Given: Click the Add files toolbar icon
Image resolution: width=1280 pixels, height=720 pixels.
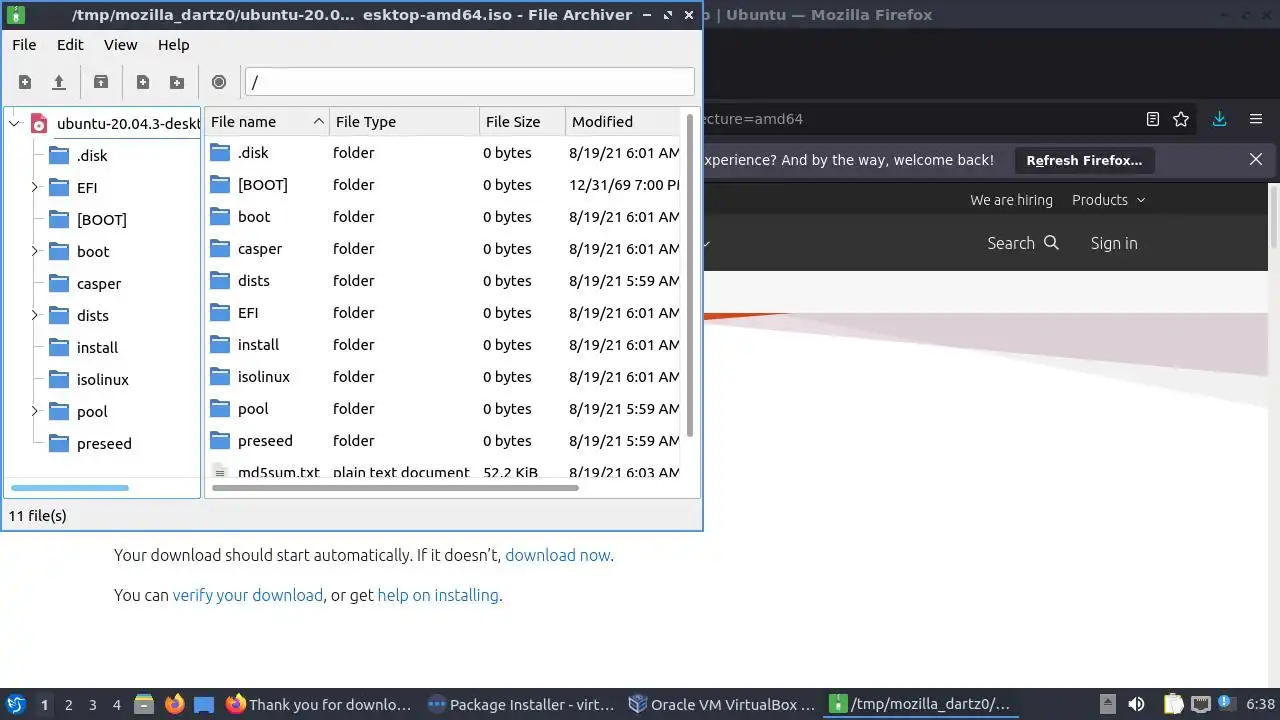Looking at the screenshot, I should click(143, 82).
